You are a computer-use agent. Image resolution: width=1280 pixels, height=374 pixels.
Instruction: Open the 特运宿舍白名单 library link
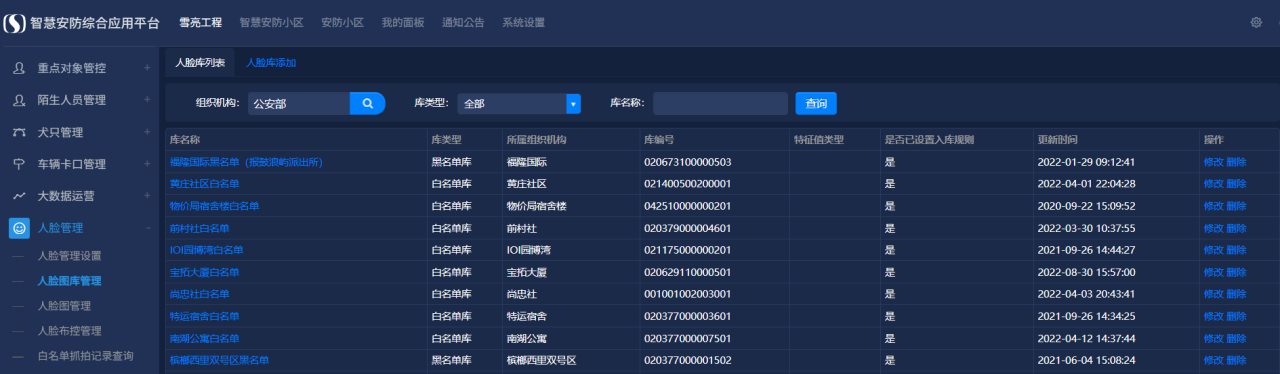[204, 316]
